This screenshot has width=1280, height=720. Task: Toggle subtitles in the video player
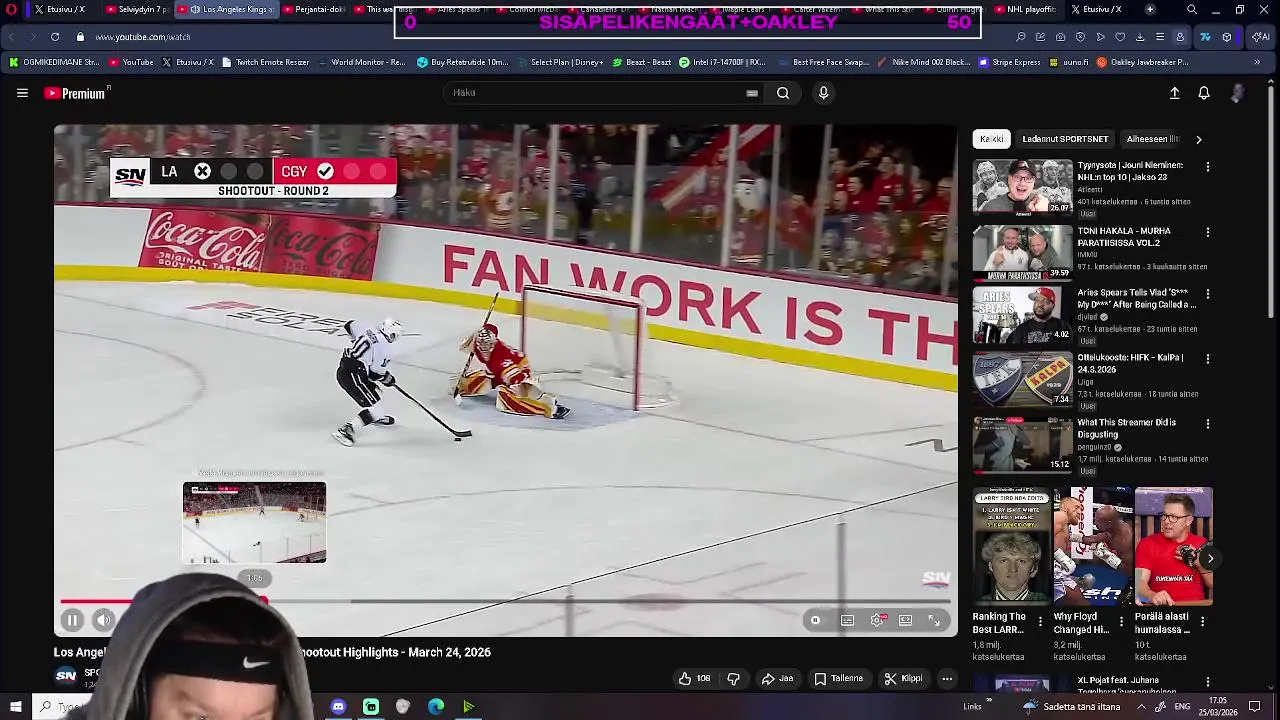(847, 620)
